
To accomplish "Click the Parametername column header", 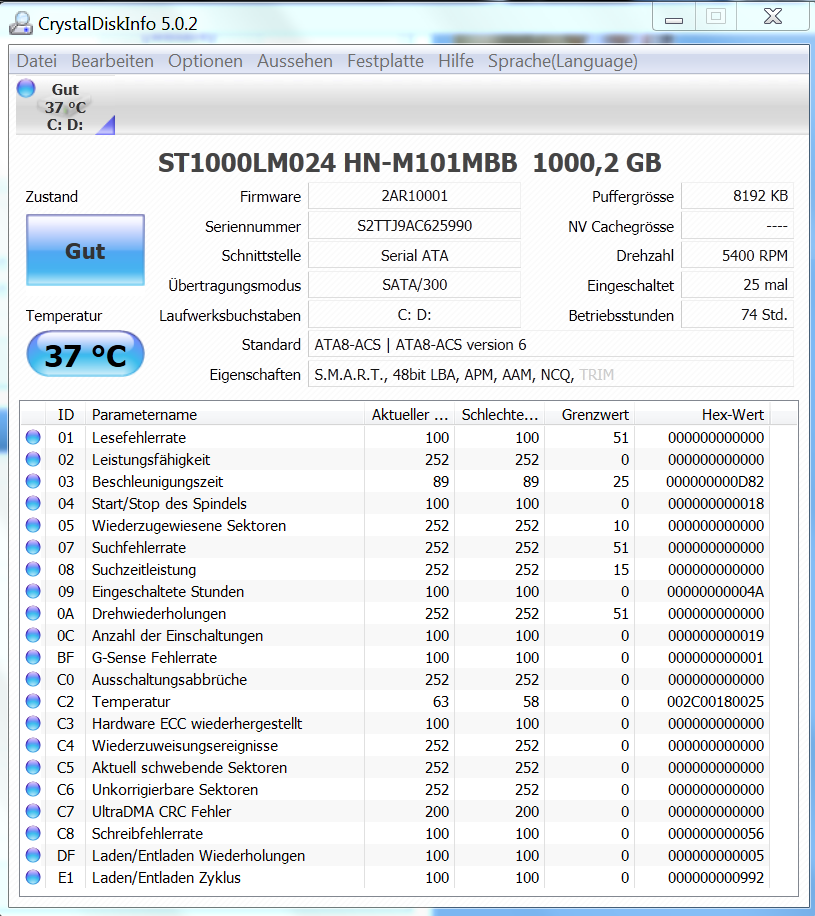I will pyautogui.click(x=225, y=415).
